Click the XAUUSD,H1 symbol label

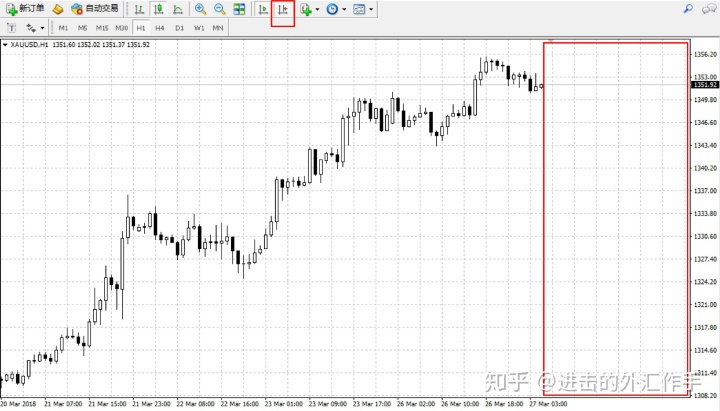point(29,45)
